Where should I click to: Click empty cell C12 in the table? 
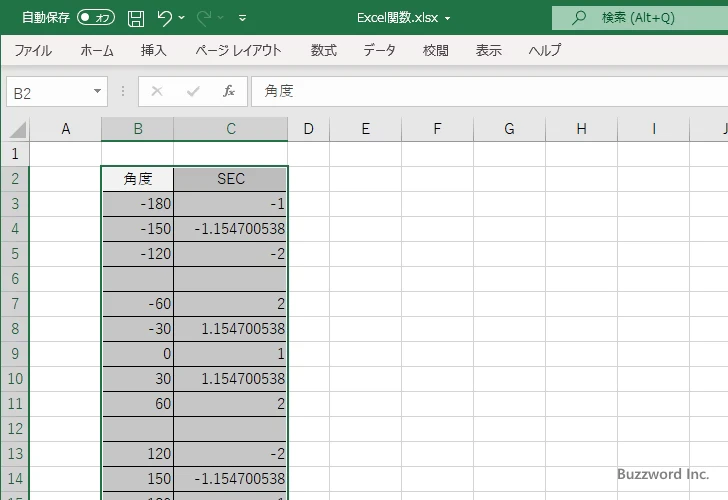coord(231,429)
